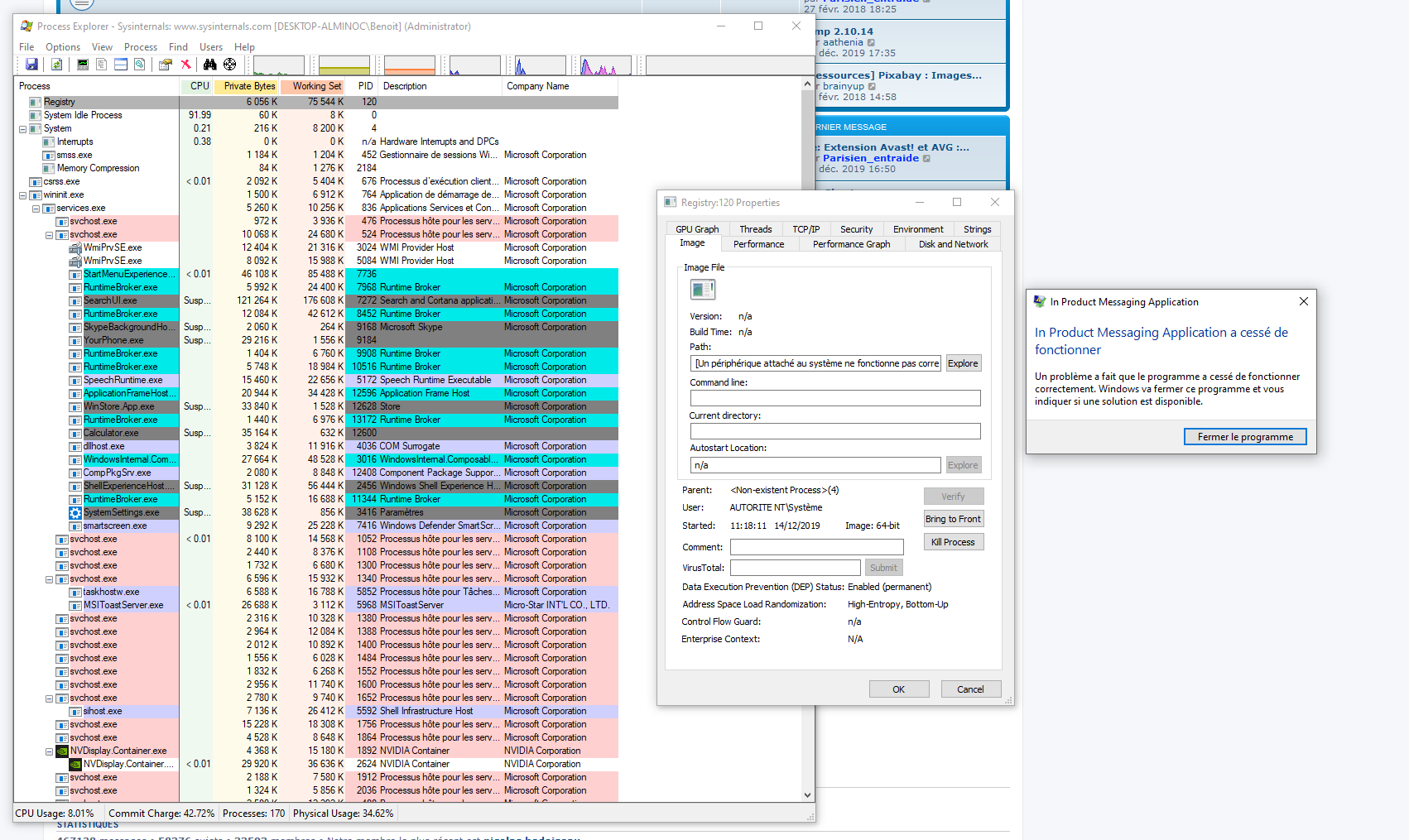Open the Disk and Network tab
The height and width of the screenshot is (840, 1409).
pyautogui.click(x=954, y=244)
